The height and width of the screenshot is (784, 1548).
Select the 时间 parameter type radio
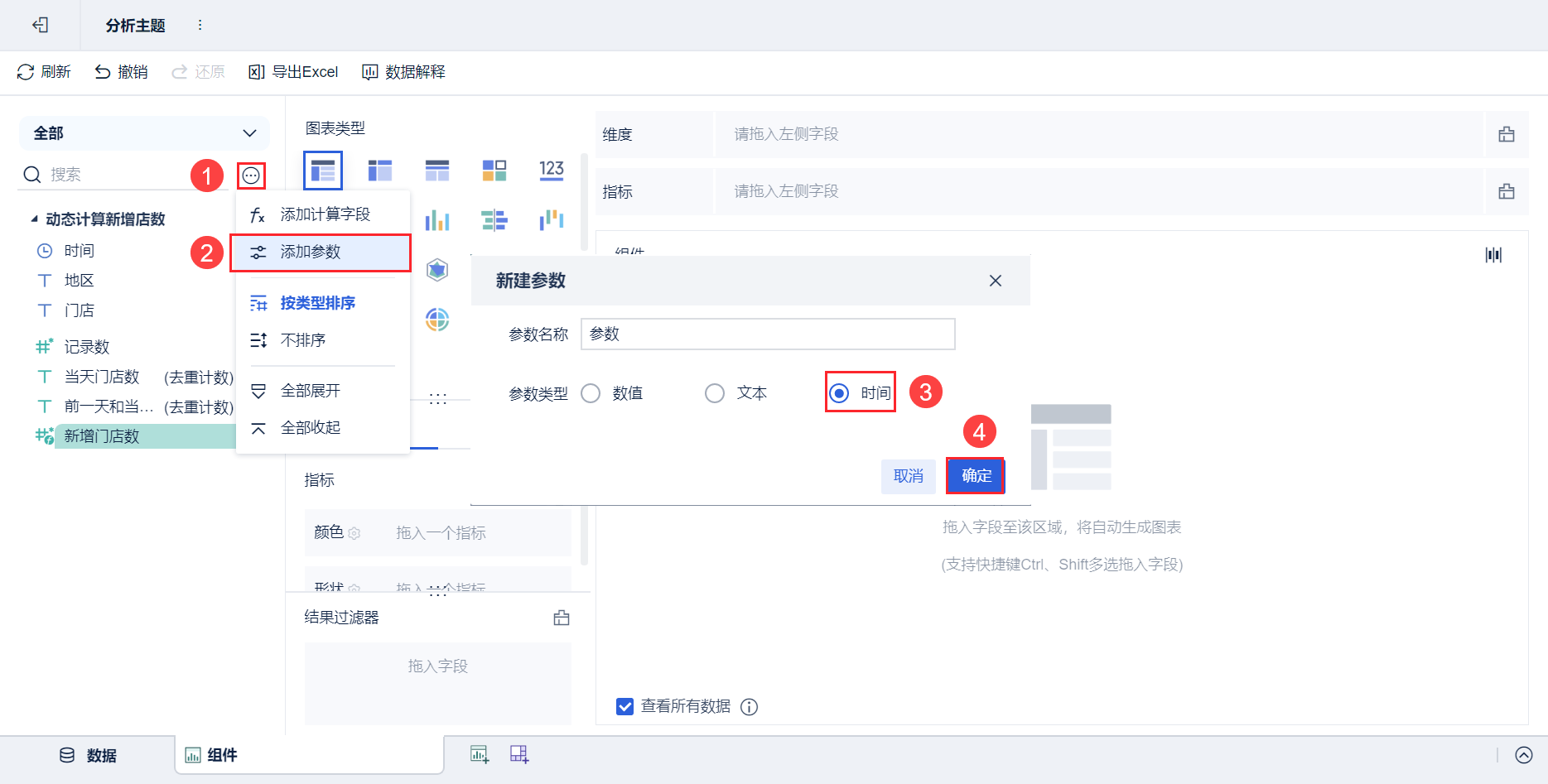point(839,393)
